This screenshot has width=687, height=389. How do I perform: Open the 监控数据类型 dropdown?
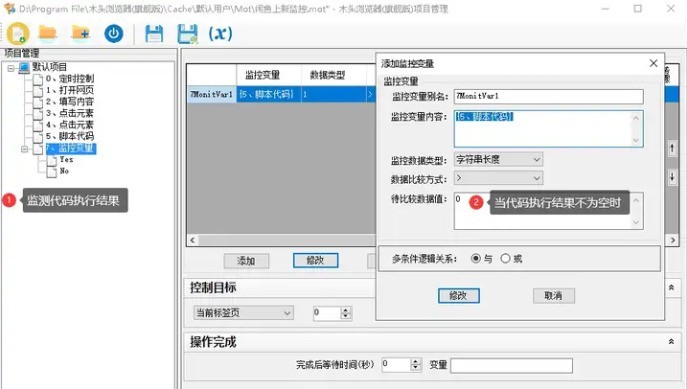[498, 159]
